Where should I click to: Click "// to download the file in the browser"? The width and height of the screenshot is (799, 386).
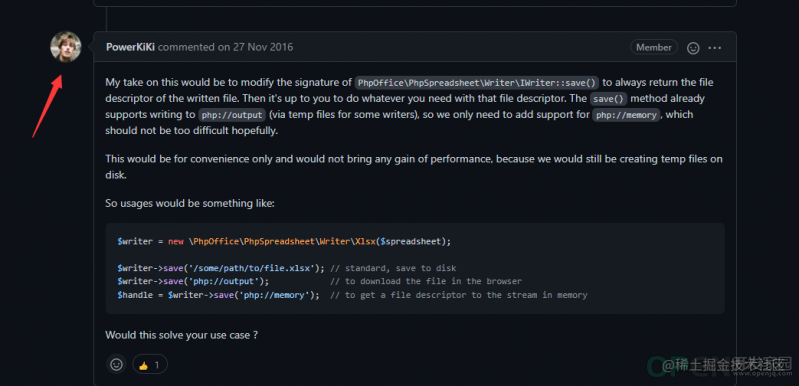426,282
